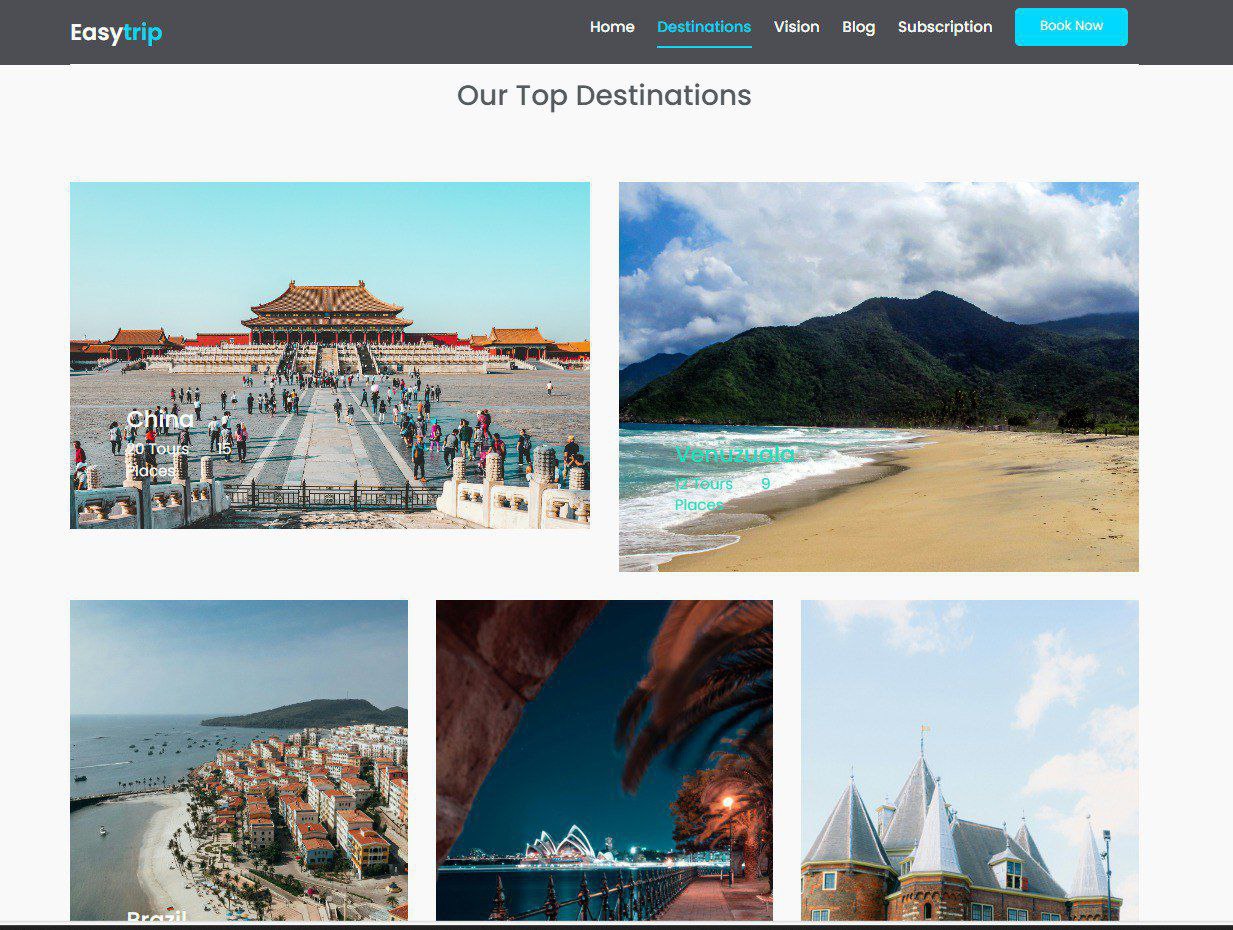Open the Brazil destination card
Image resolution: width=1233 pixels, height=930 pixels.
tap(238, 760)
